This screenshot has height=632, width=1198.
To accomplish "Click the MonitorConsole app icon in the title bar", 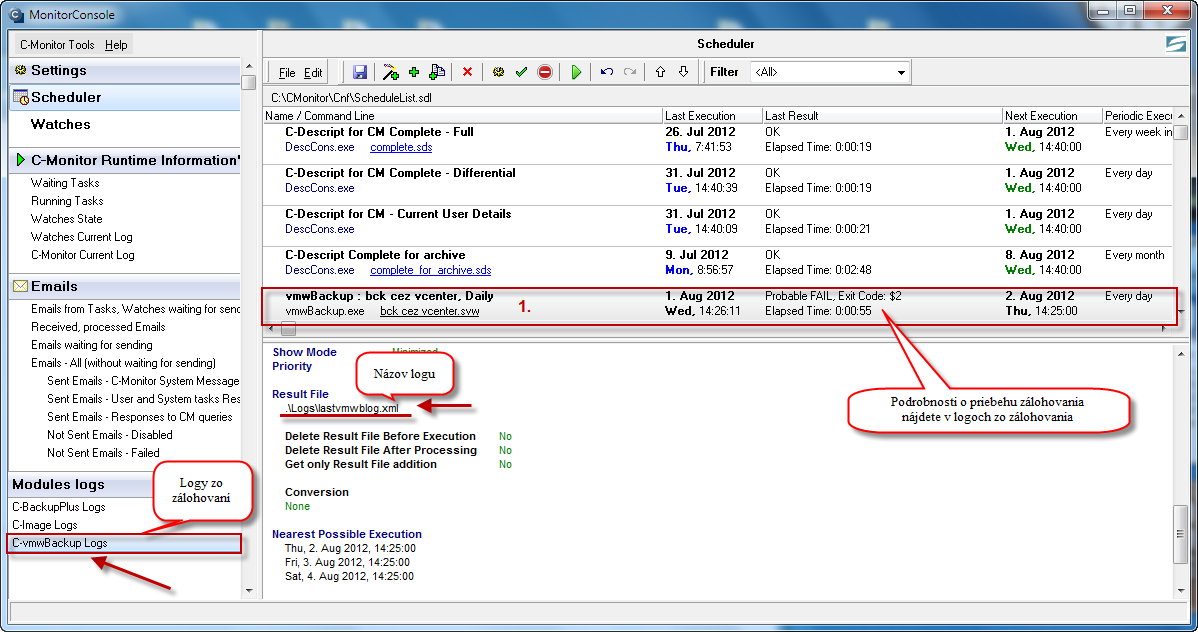I will click(x=16, y=15).
